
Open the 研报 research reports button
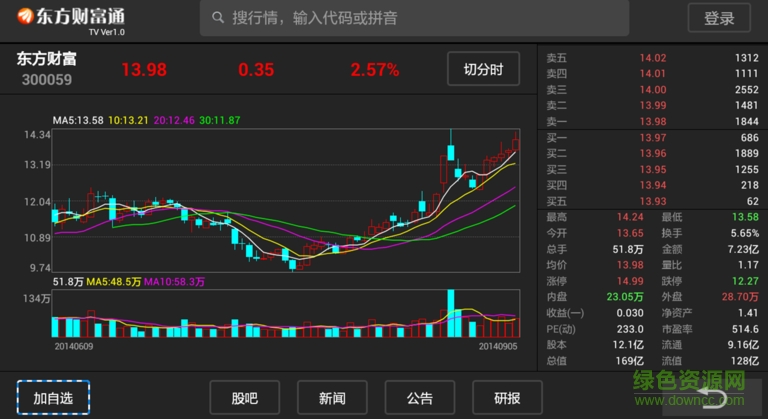point(507,397)
